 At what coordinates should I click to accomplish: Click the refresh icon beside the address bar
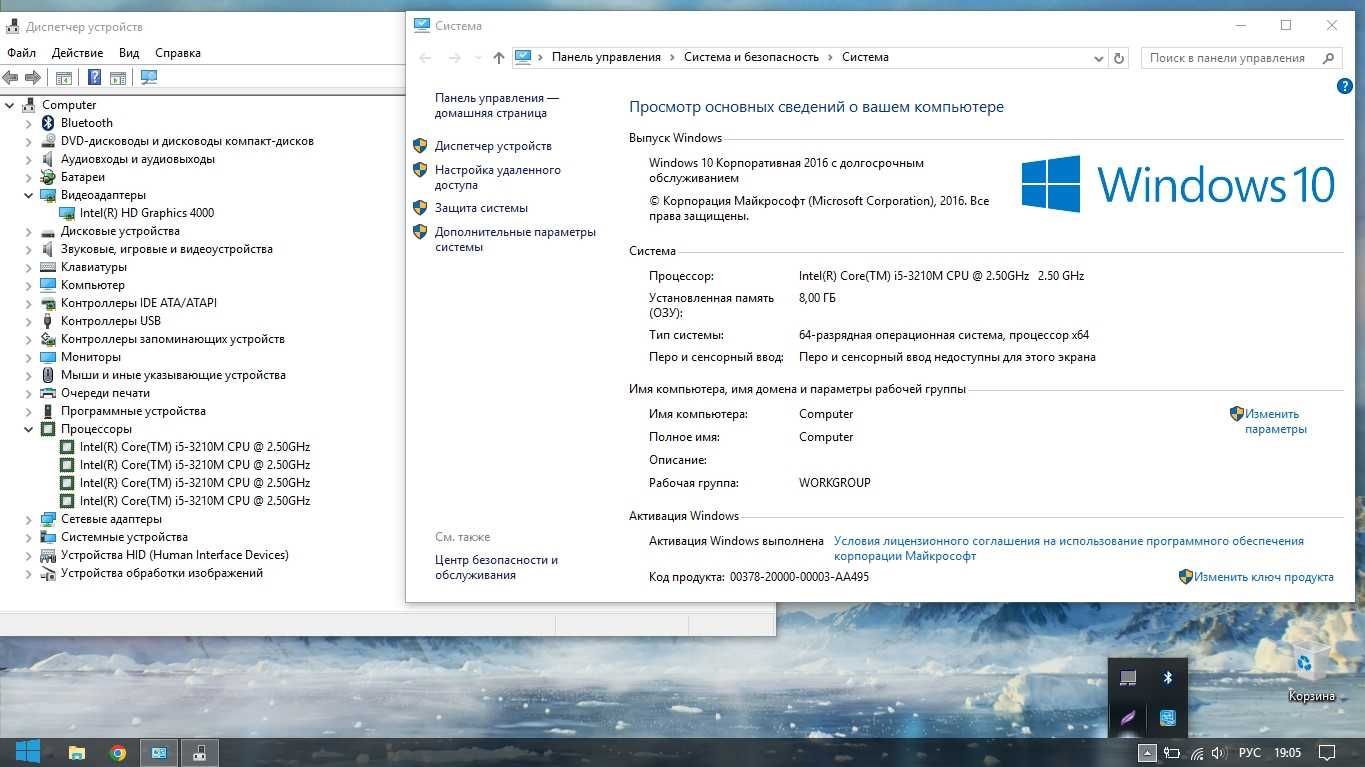(1119, 58)
